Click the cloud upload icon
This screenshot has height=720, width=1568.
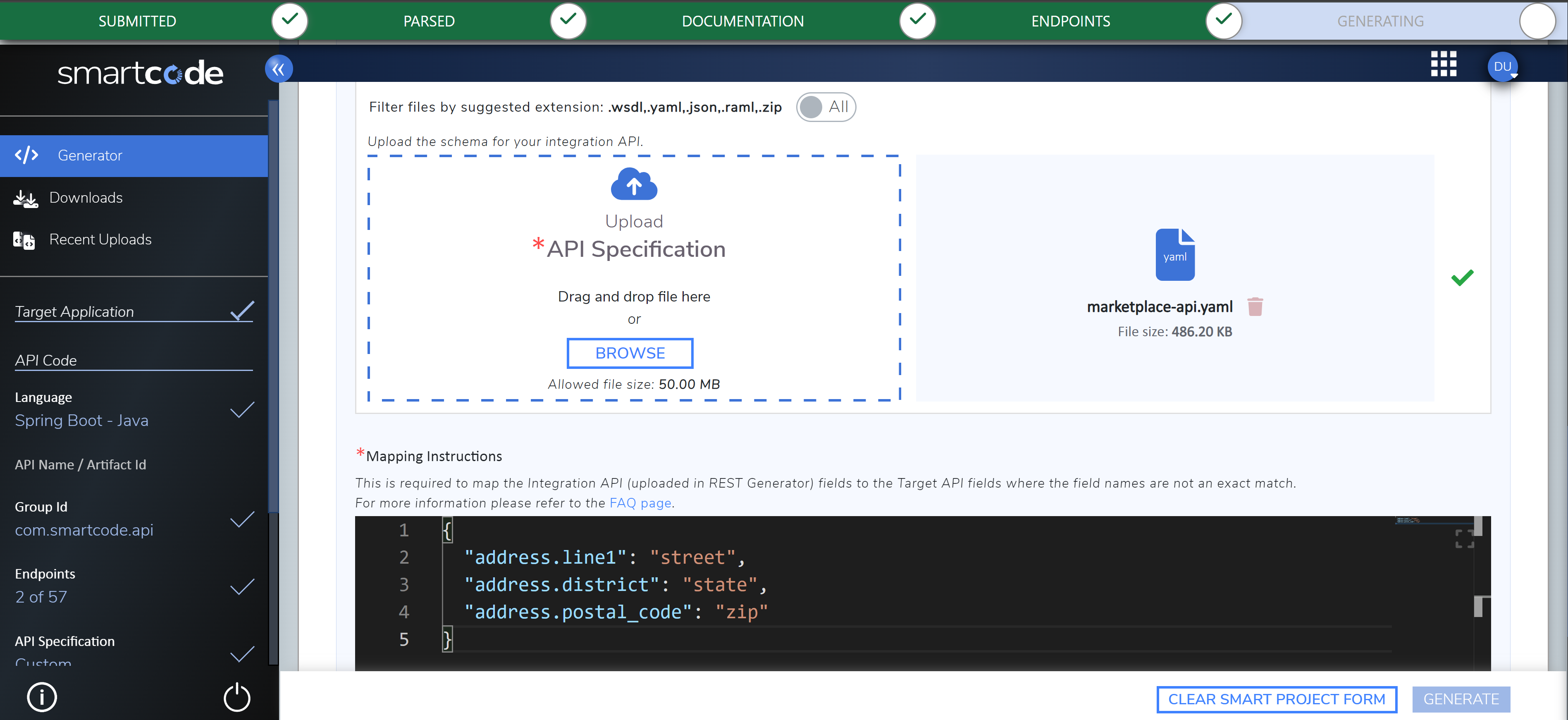[634, 184]
